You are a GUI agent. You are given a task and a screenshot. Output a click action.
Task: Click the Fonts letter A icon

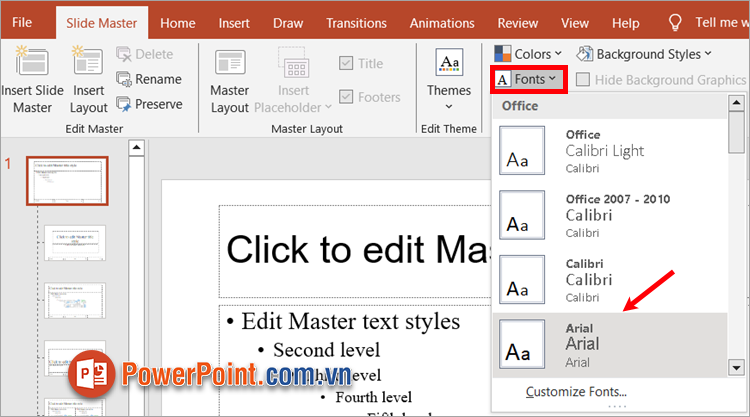click(x=502, y=79)
